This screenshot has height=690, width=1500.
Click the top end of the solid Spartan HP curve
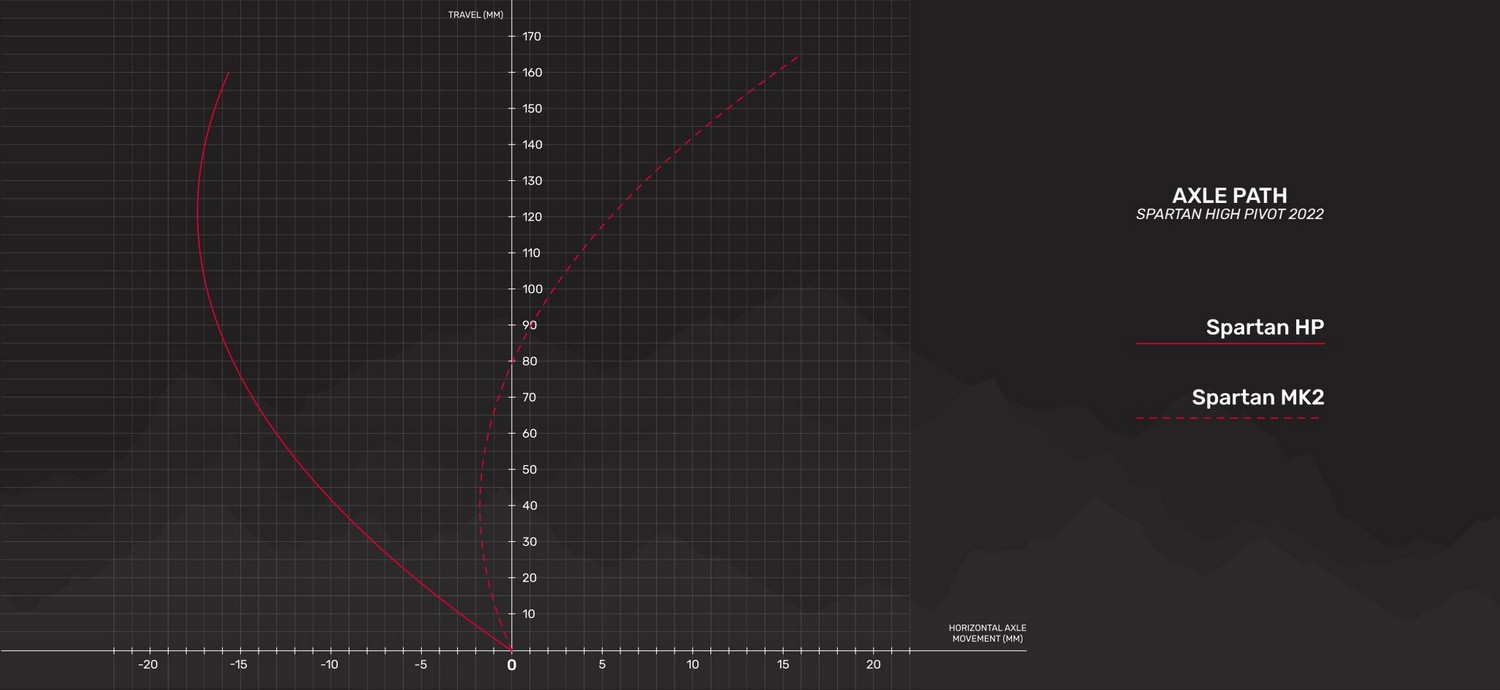click(229, 73)
